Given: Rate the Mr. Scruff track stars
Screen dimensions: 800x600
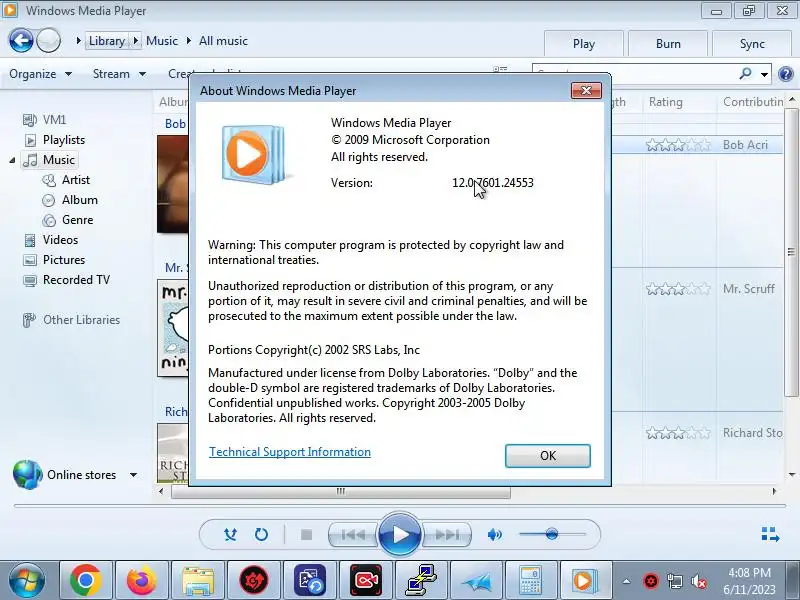Looking at the screenshot, I should point(678,289).
